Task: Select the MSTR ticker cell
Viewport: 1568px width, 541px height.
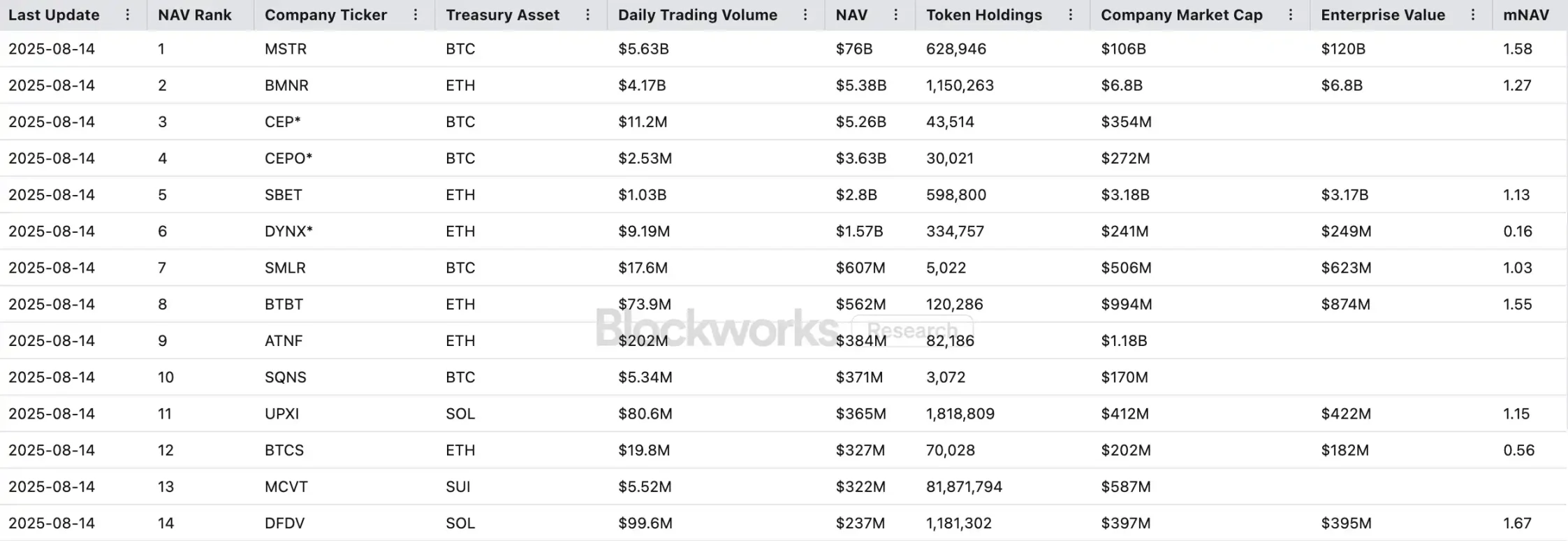Action: pyautogui.click(x=286, y=49)
